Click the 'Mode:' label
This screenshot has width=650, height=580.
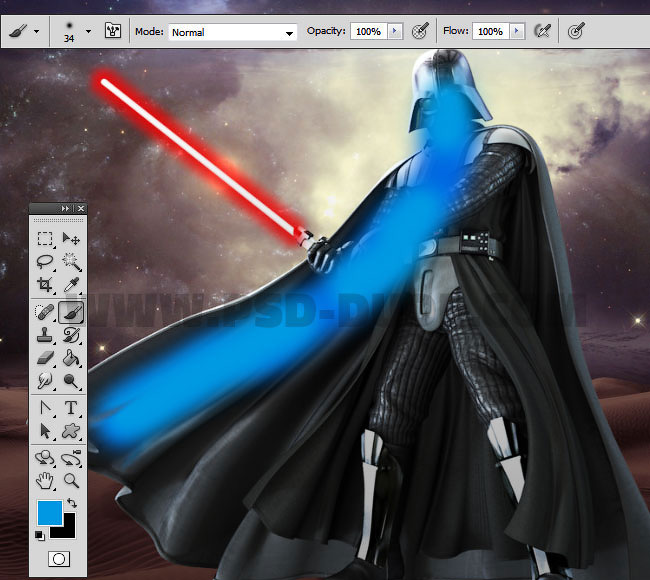click(149, 32)
